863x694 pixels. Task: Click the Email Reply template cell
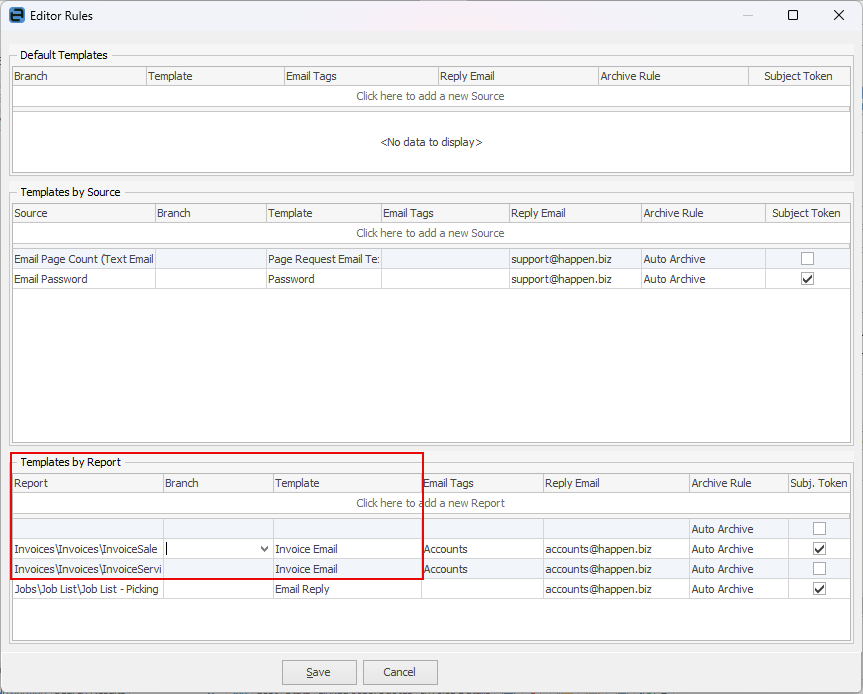[347, 589]
